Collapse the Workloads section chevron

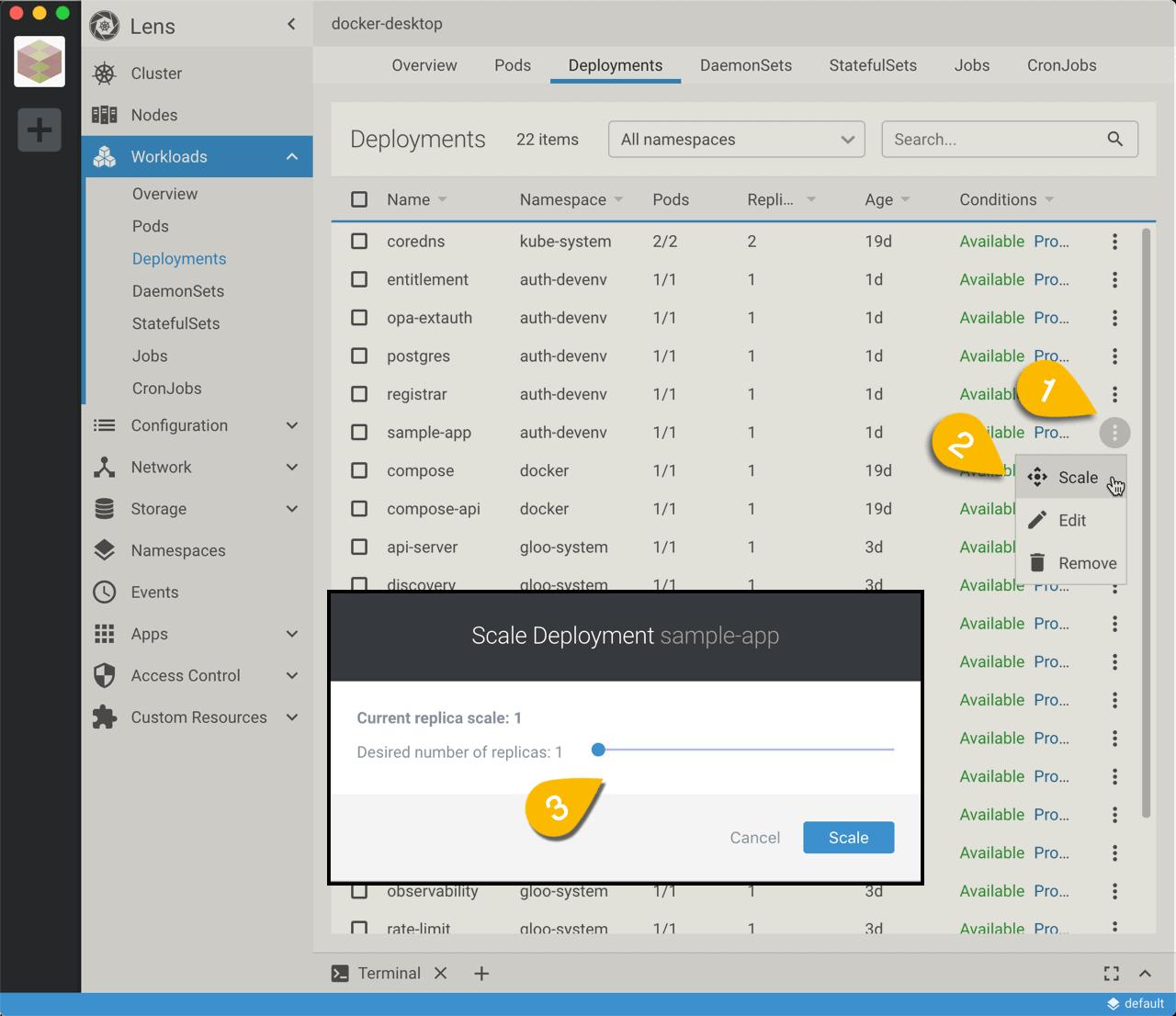[x=292, y=156]
